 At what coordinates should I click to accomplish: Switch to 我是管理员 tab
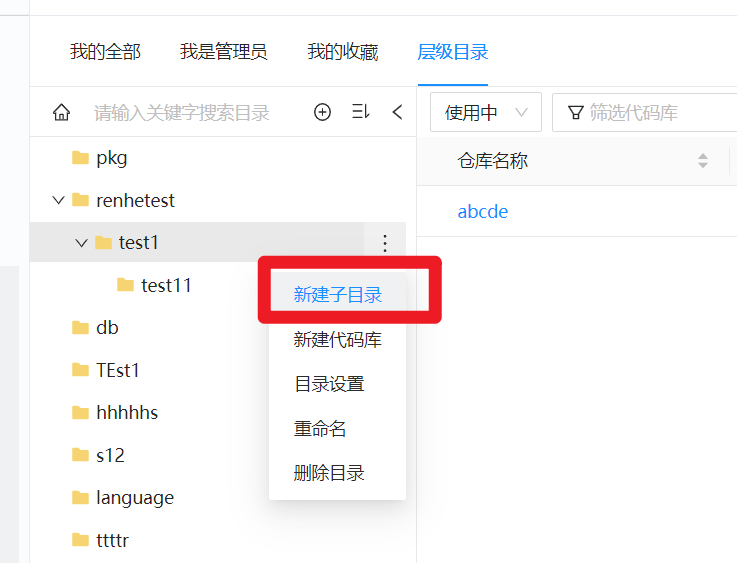224,52
